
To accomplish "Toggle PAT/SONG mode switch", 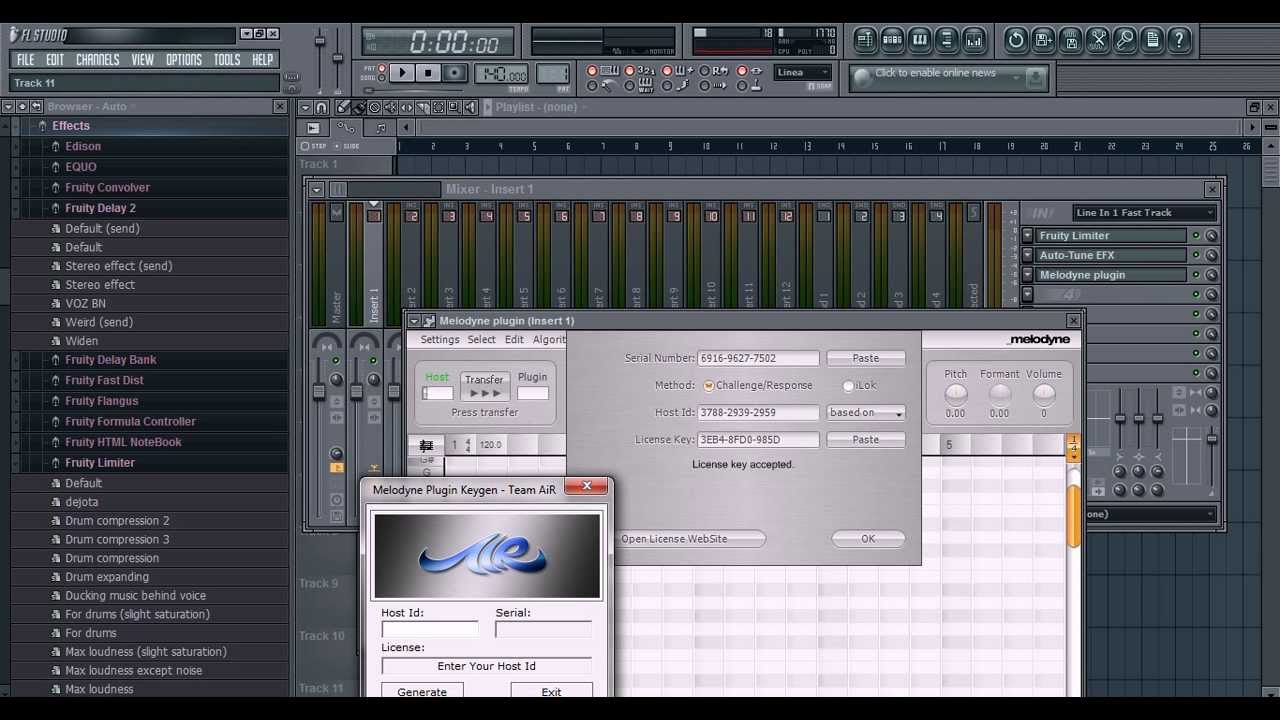I will pyautogui.click(x=383, y=73).
